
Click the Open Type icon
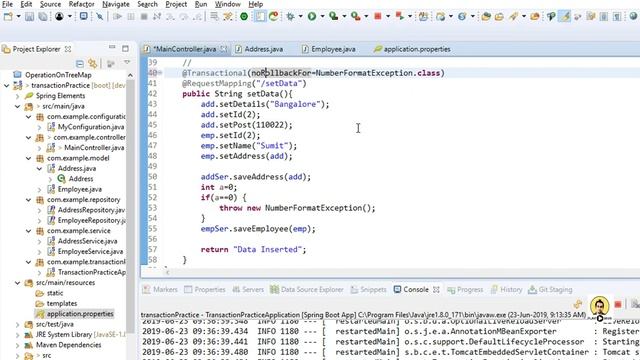click(486, 16)
